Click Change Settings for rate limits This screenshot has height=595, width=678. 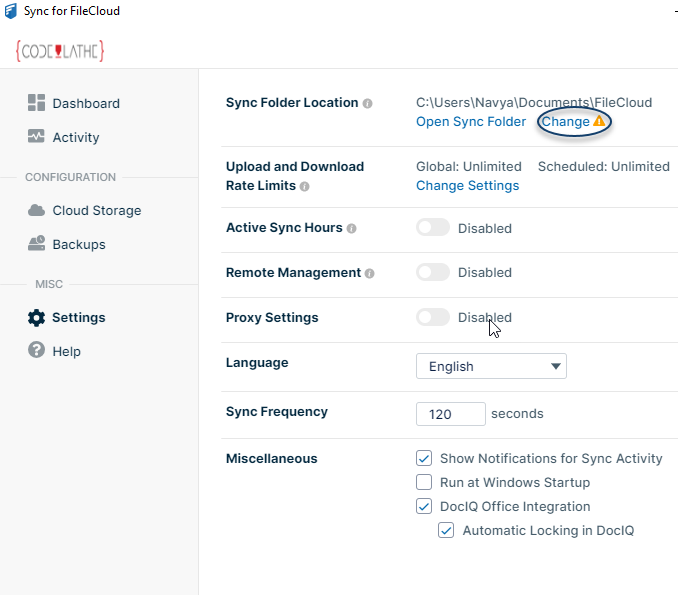pyautogui.click(x=467, y=186)
